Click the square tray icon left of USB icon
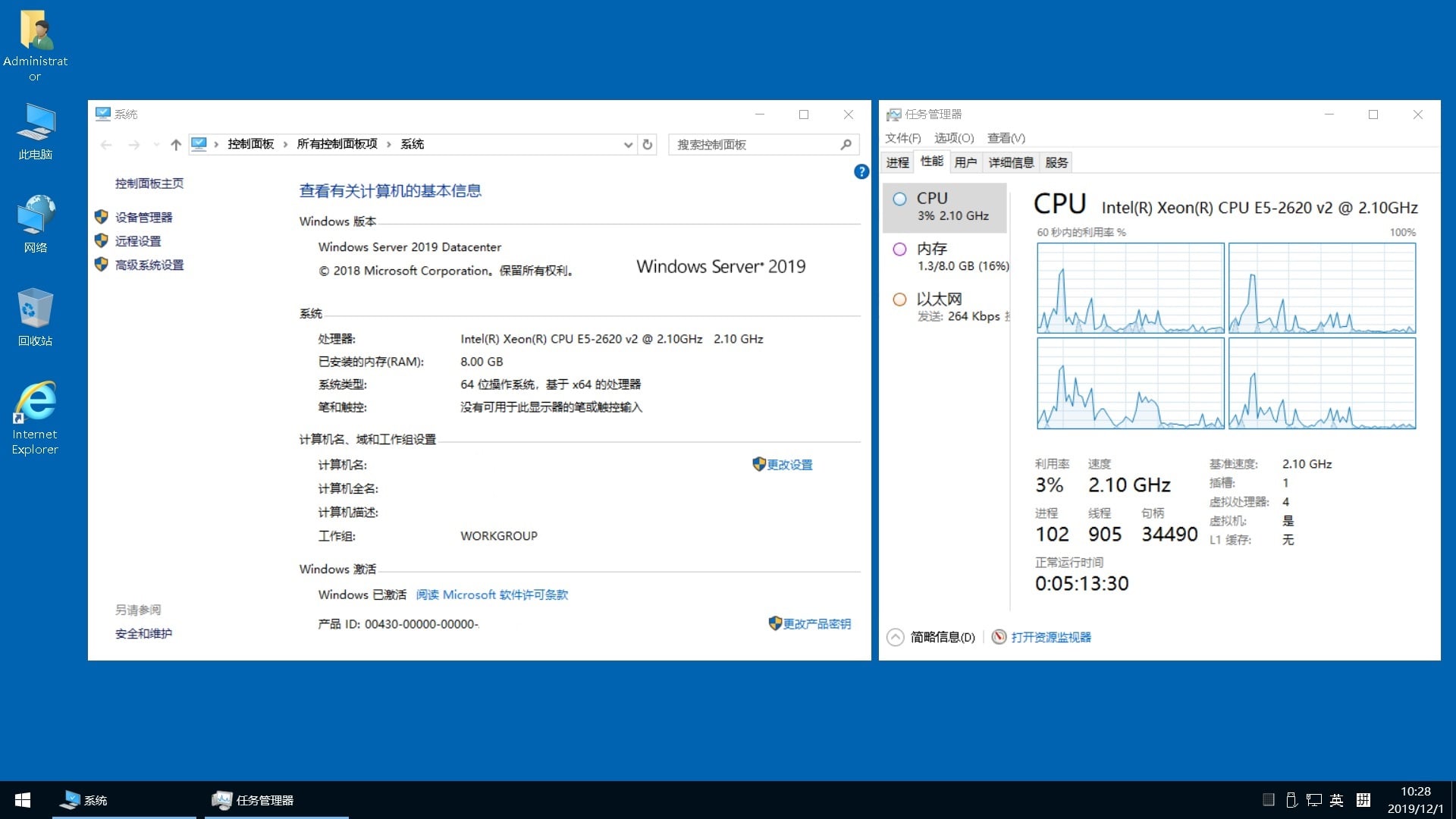 point(1268,799)
